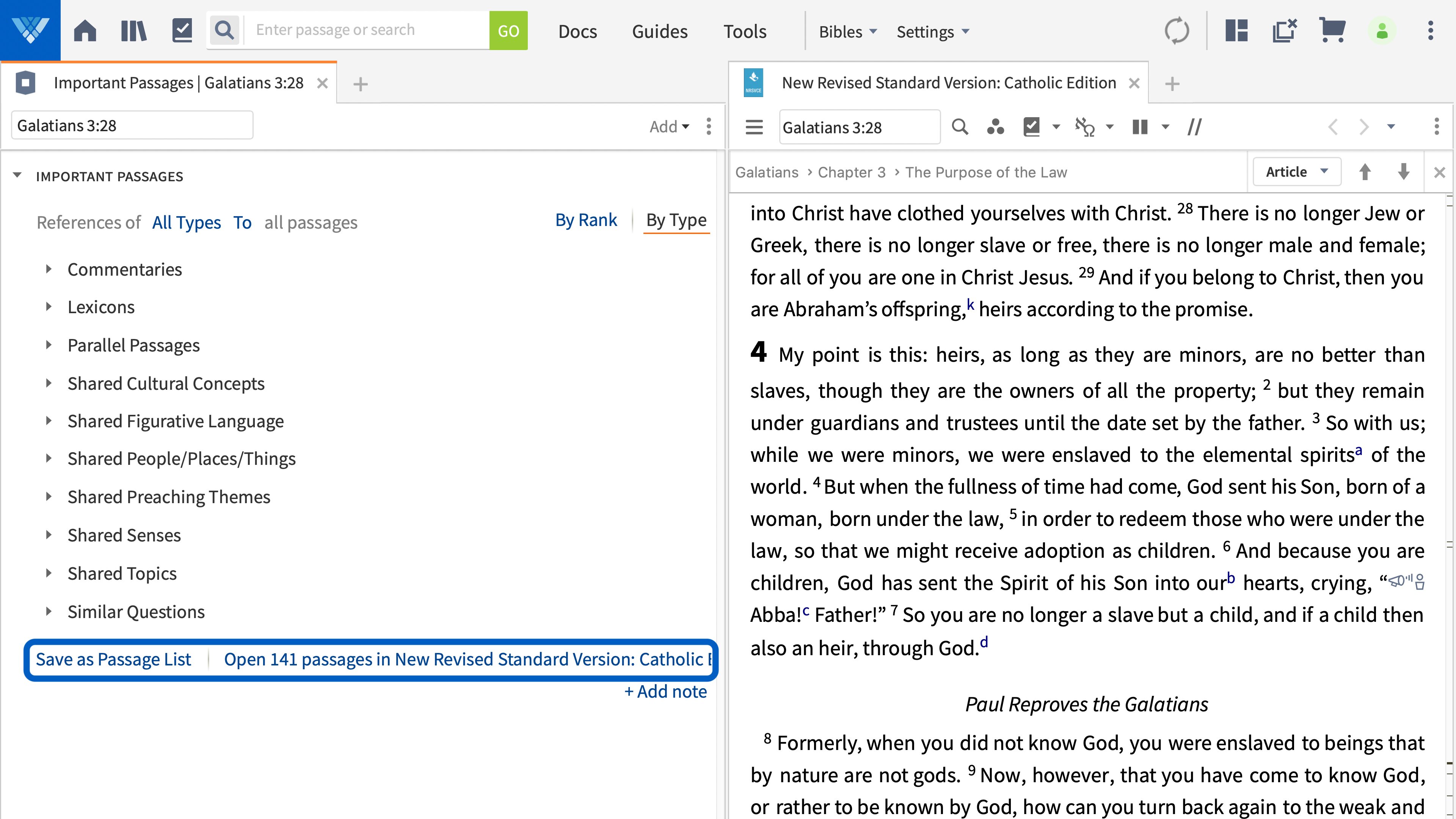Navigate back with left chevron
Viewport: 1456px width, 819px height.
point(1333,127)
